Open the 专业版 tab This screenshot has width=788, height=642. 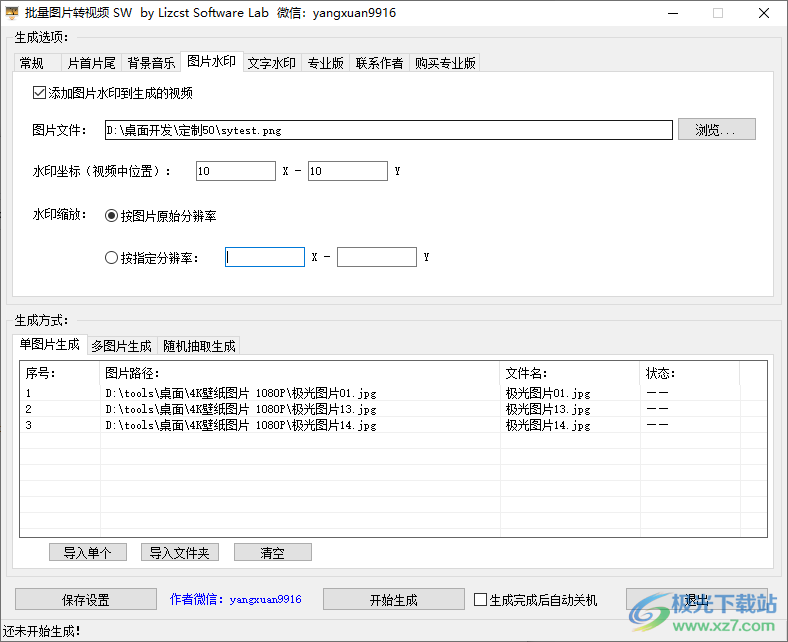[326, 63]
